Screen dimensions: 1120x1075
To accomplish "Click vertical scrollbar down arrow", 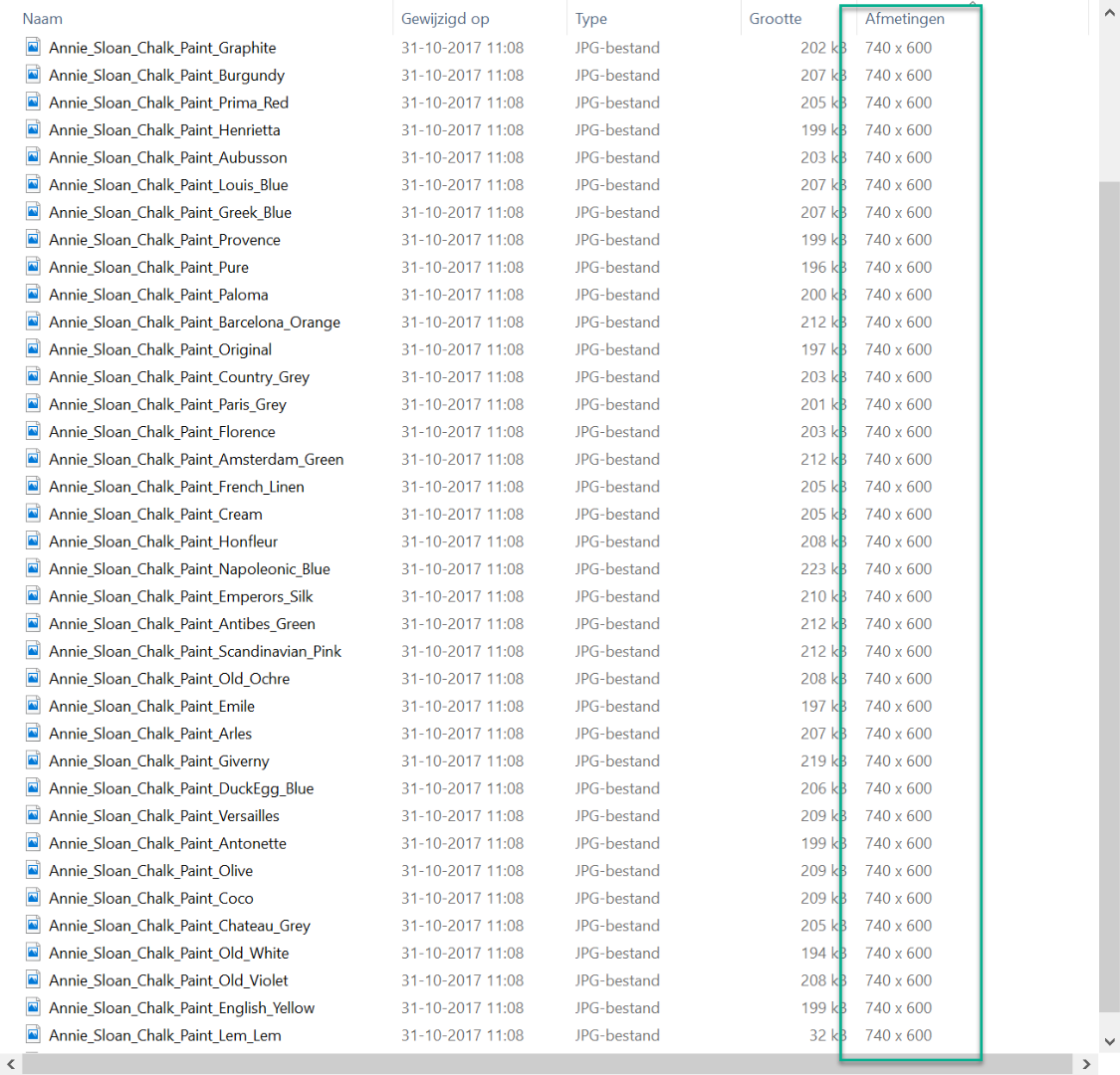I will [x=1109, y=1042].
